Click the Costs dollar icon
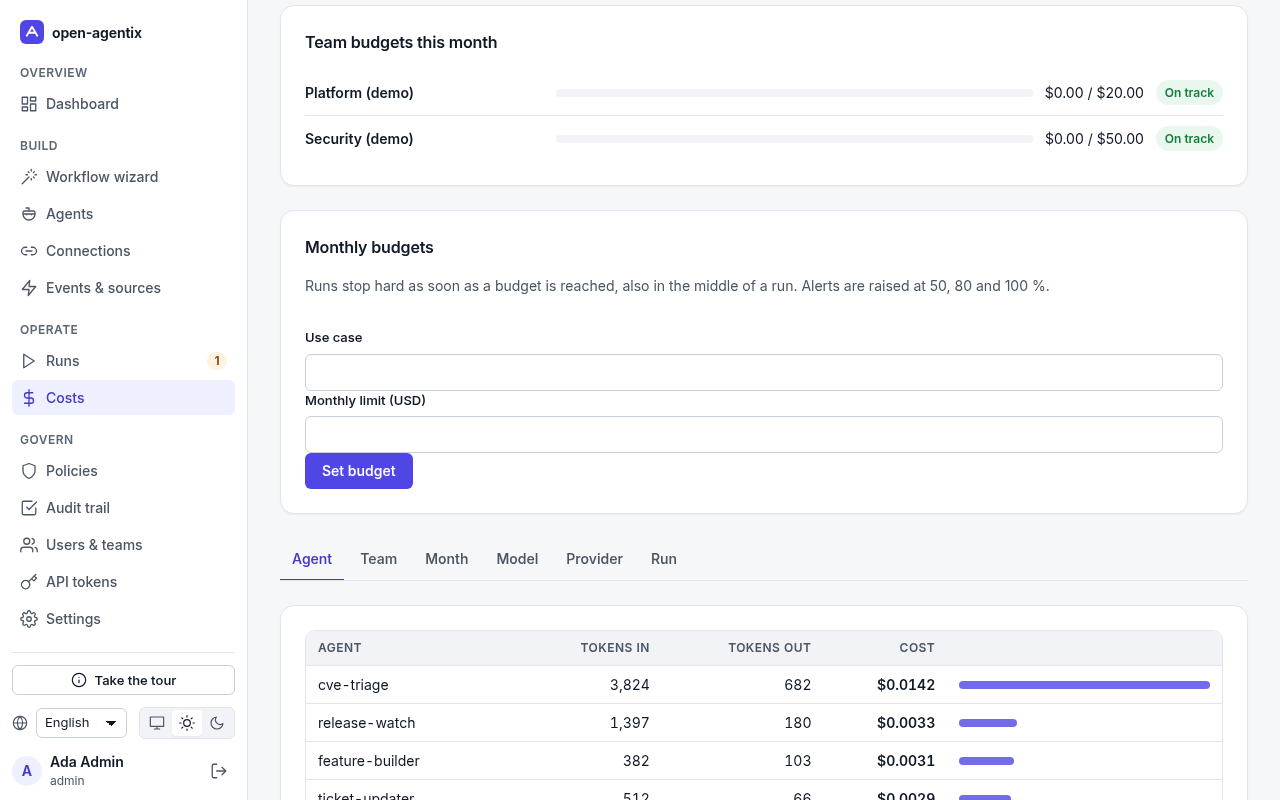The height and width of the screenshot is (800, 1280). tap(29, 398)
